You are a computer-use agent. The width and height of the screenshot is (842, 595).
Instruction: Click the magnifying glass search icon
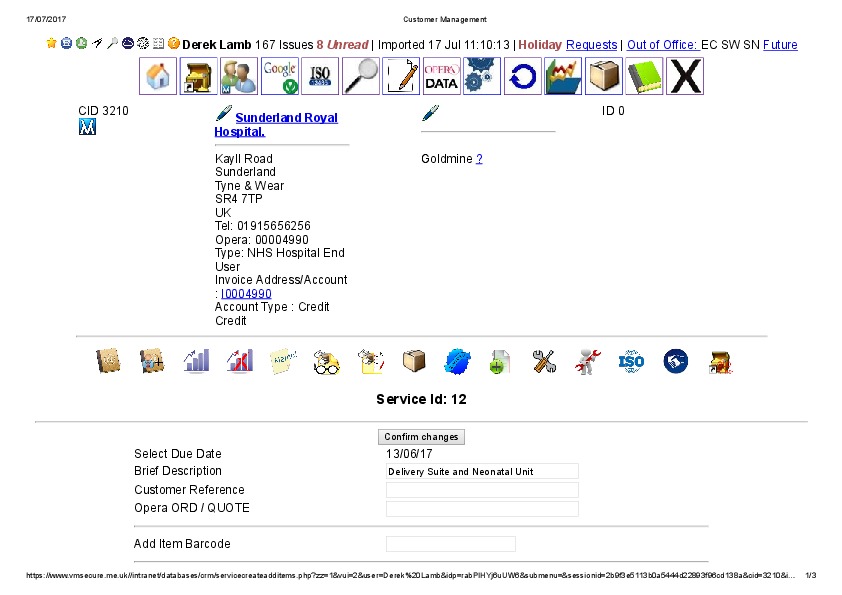pyautogui.click(x=361, y=77)
